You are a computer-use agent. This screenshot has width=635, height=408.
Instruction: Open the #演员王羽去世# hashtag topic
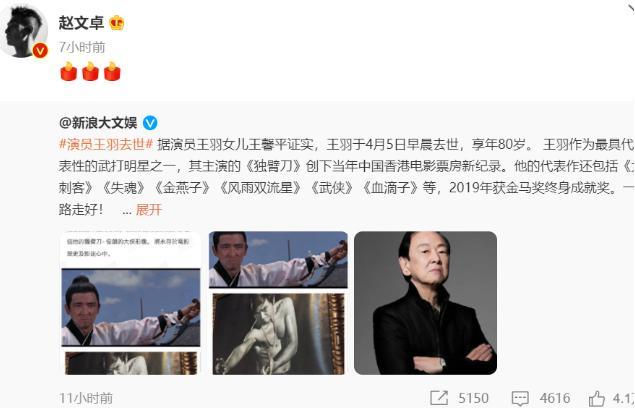[106, 144]
